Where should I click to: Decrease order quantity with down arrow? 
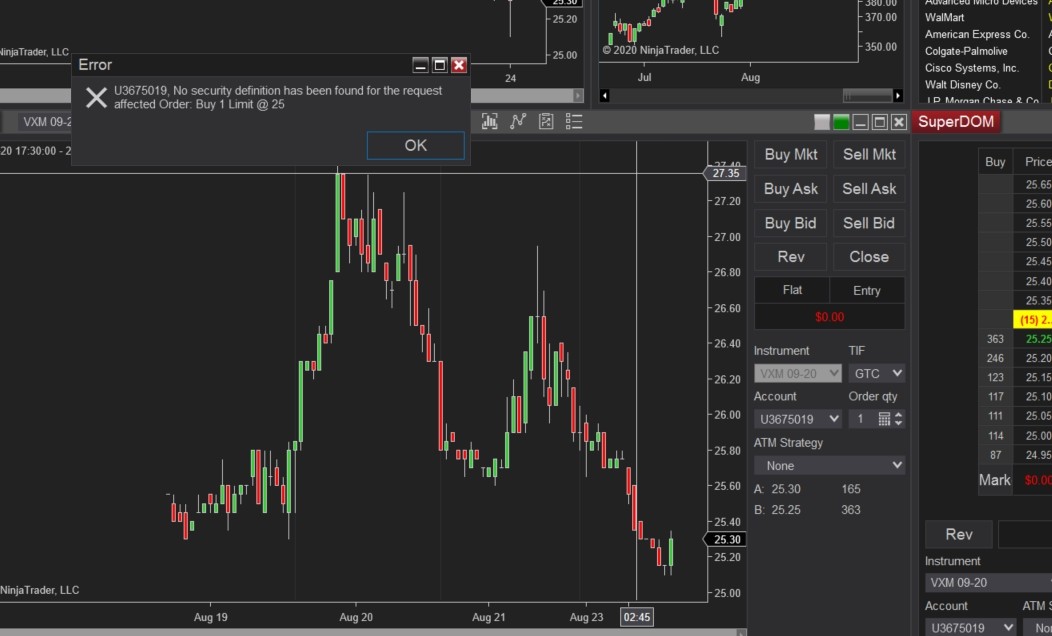point(898,423)
